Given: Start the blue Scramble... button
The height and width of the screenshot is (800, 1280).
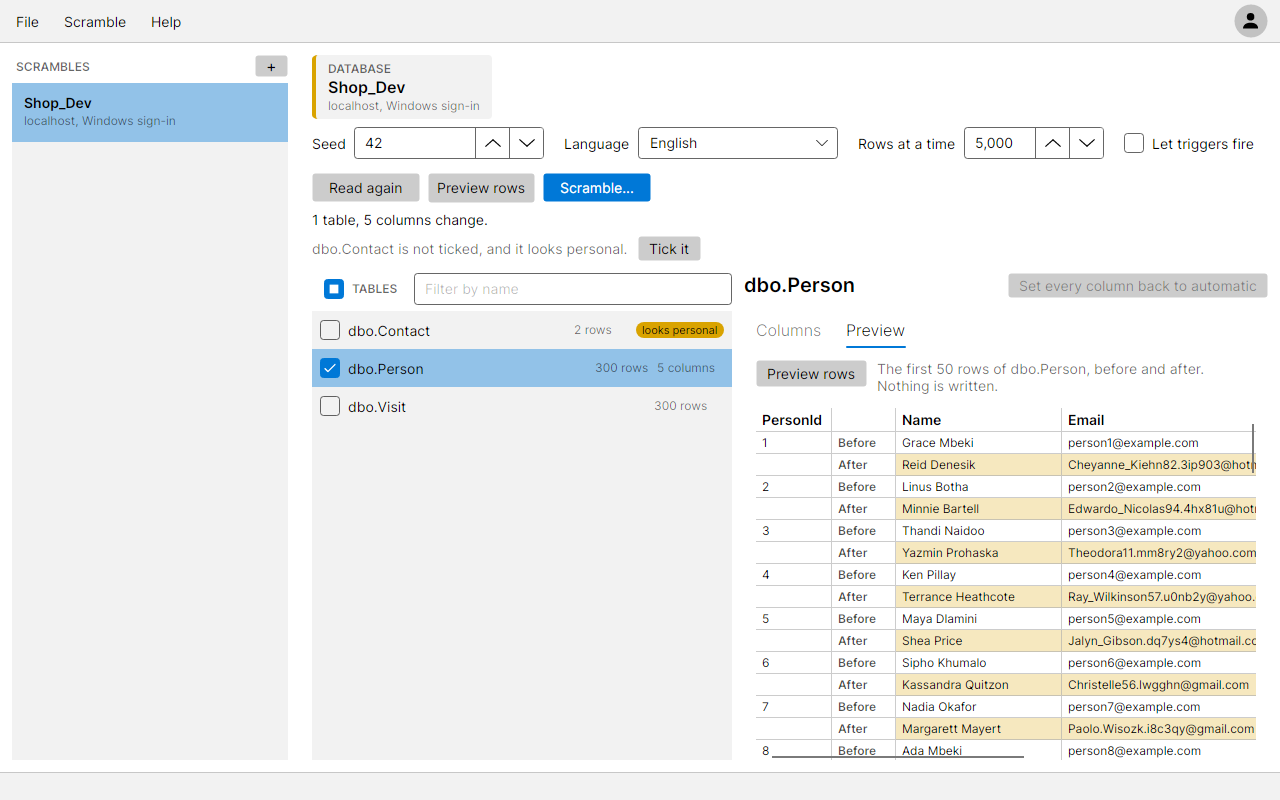Looking at the screenshot, I should click(x=597, y=188).
